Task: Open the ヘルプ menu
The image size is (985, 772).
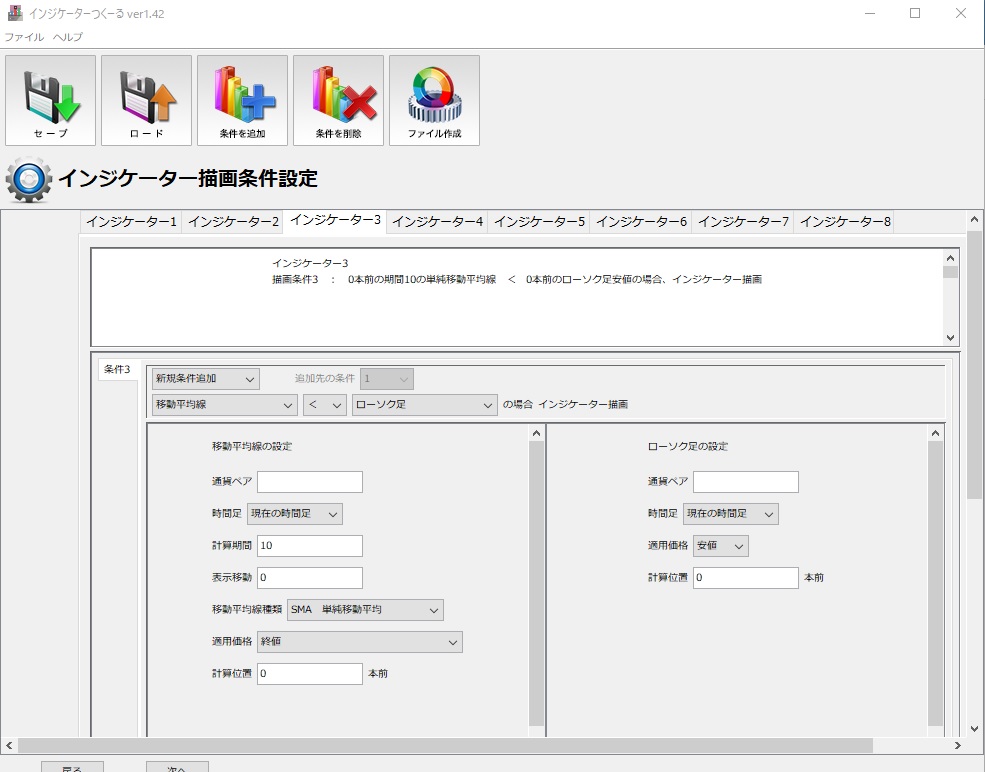Action: pyautogui.click(x=68, y=37)
